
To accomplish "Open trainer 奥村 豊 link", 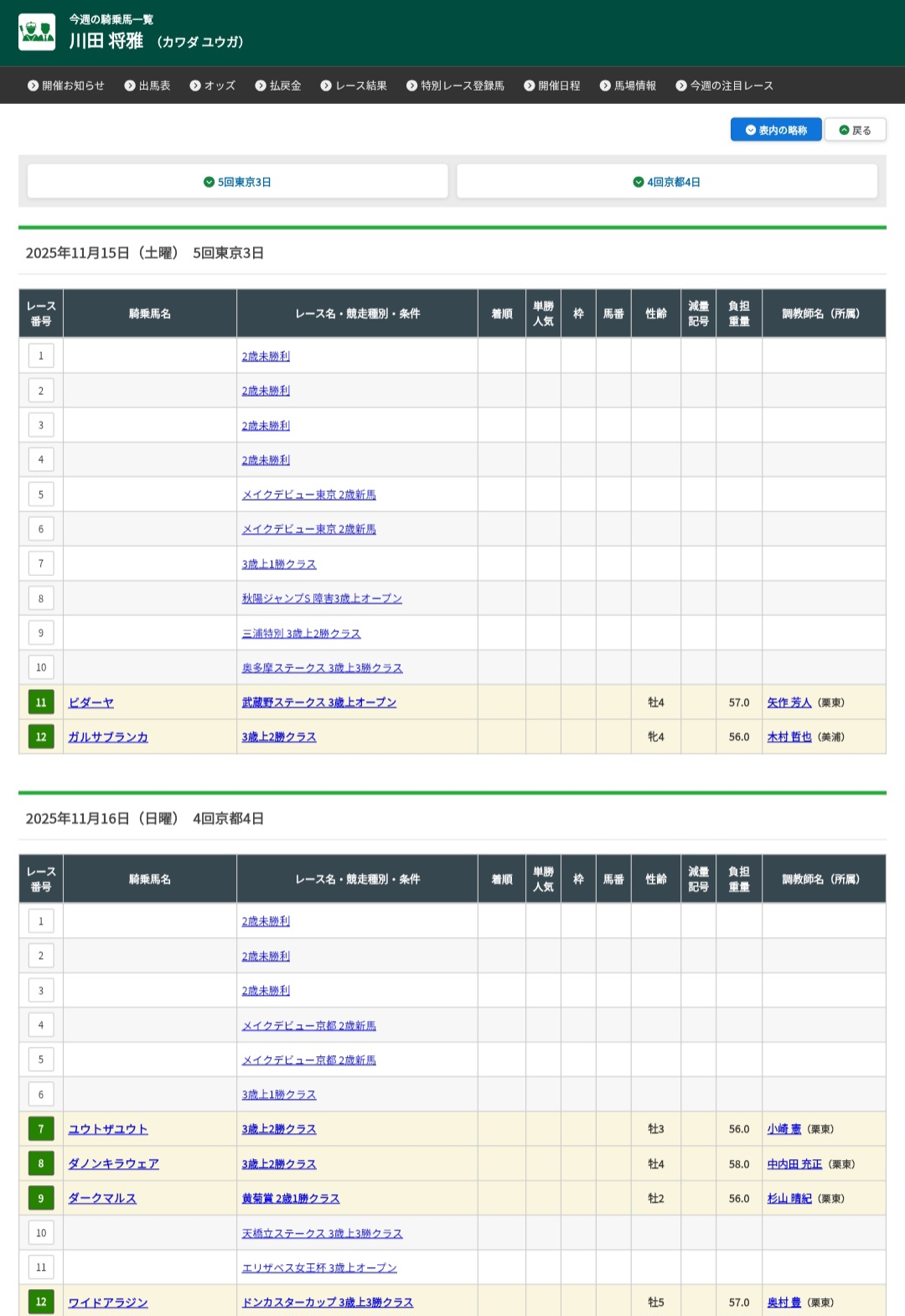I will pos(784,1302).
